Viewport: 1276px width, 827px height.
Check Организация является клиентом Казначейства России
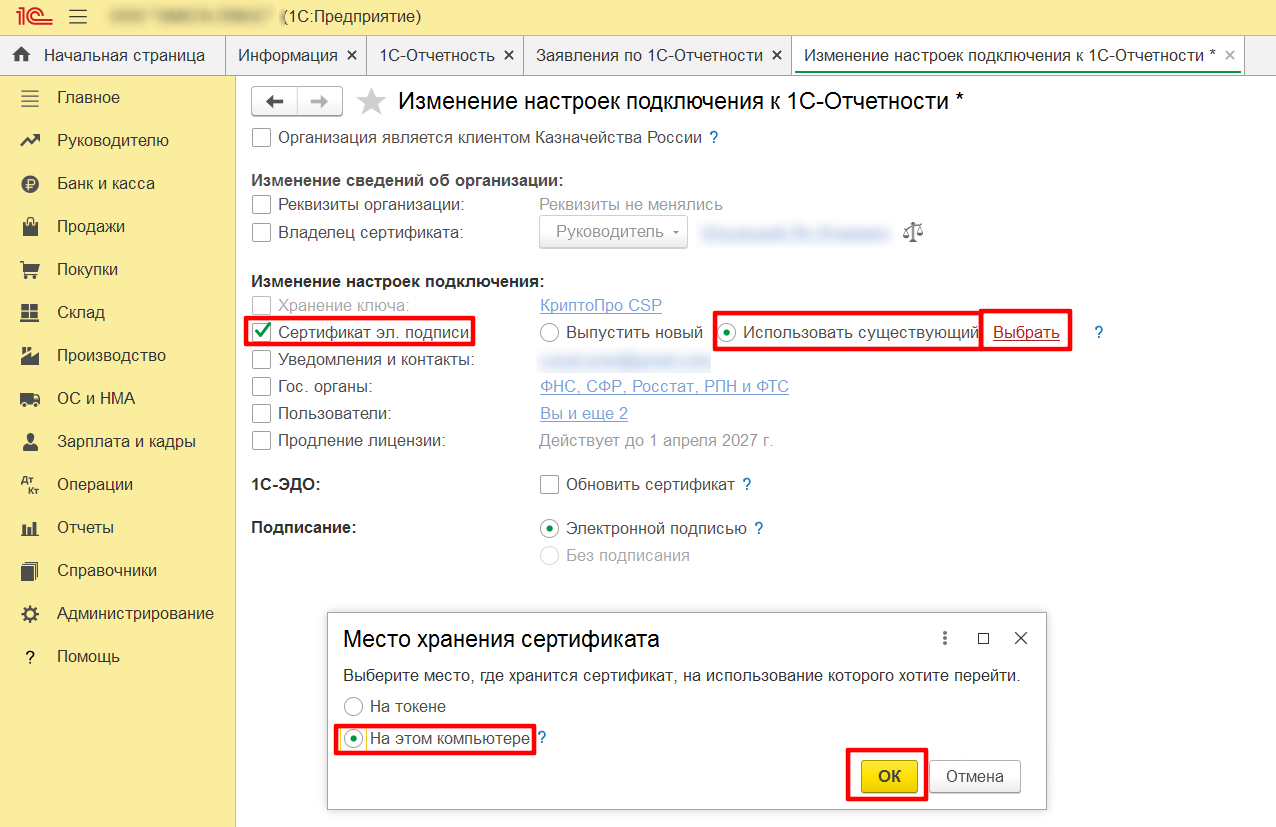pos(261,138)
